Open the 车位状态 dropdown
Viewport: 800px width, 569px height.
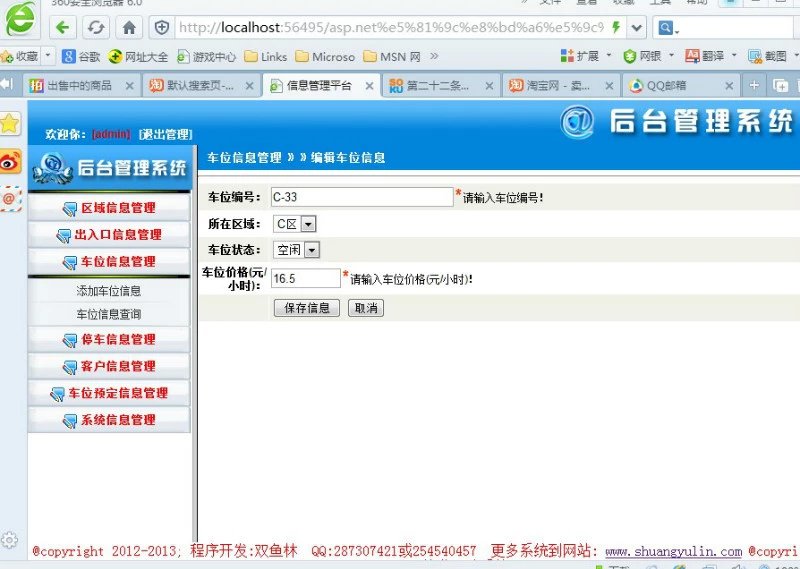(x=312, y=250)
